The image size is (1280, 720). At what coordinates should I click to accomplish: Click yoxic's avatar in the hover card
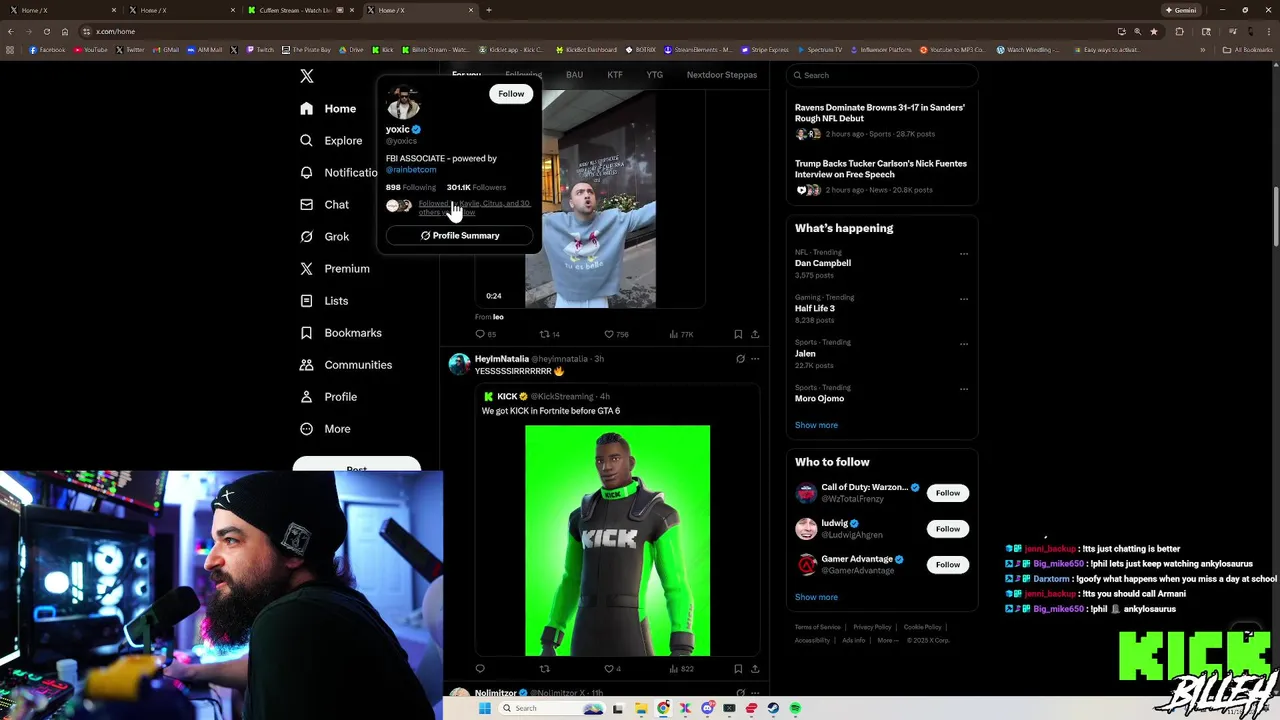click(403, 103)
